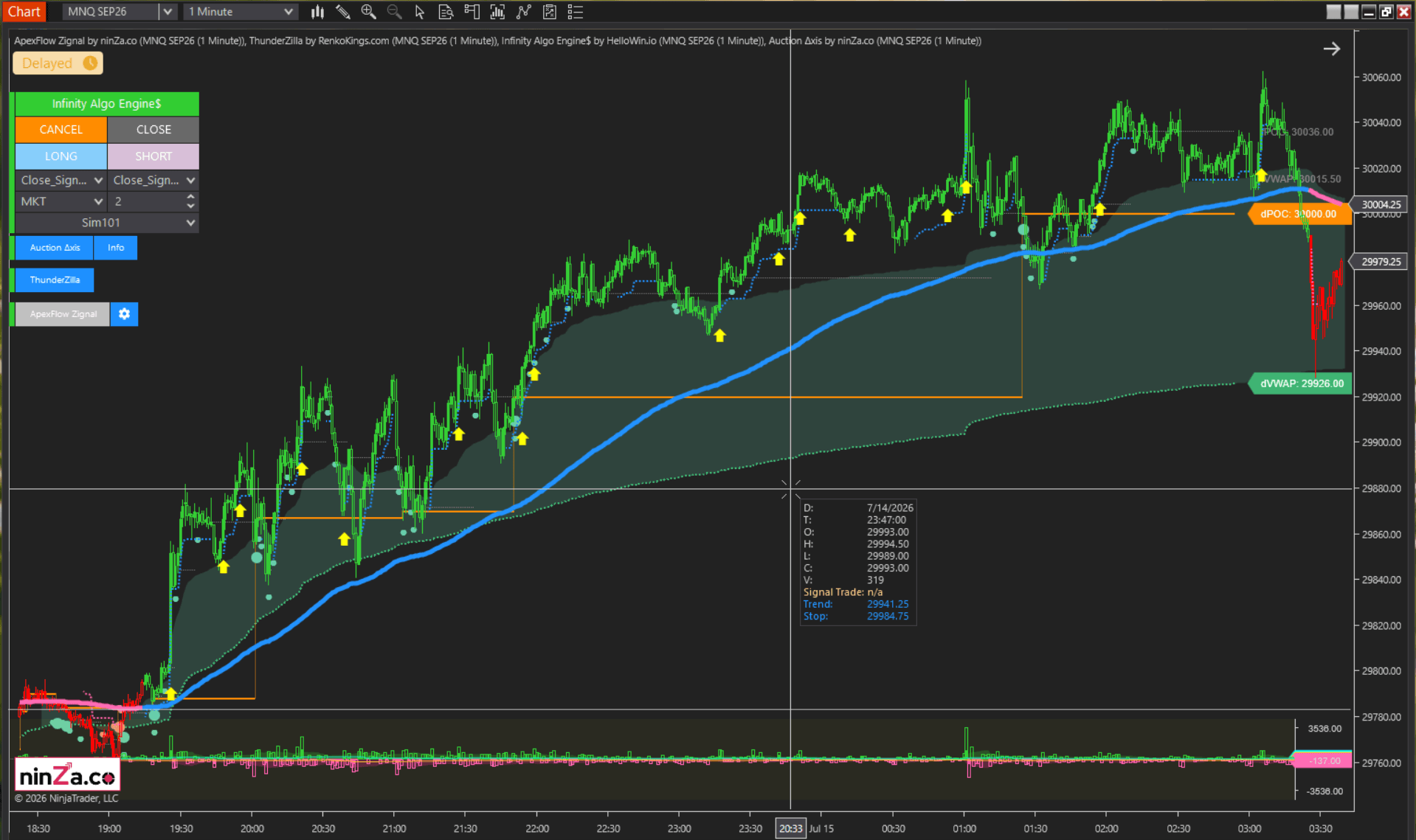
Task: Click the LONG entry button
Action: click(x=61, y=156)
